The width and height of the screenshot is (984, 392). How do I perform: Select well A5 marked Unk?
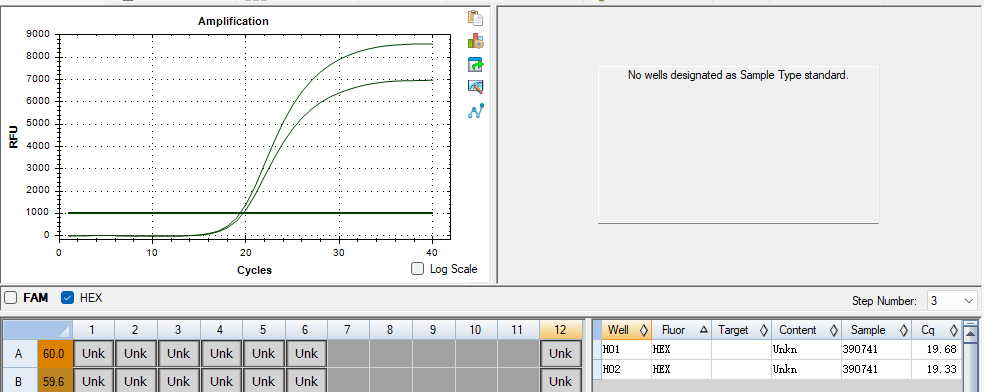coord(264,354)
